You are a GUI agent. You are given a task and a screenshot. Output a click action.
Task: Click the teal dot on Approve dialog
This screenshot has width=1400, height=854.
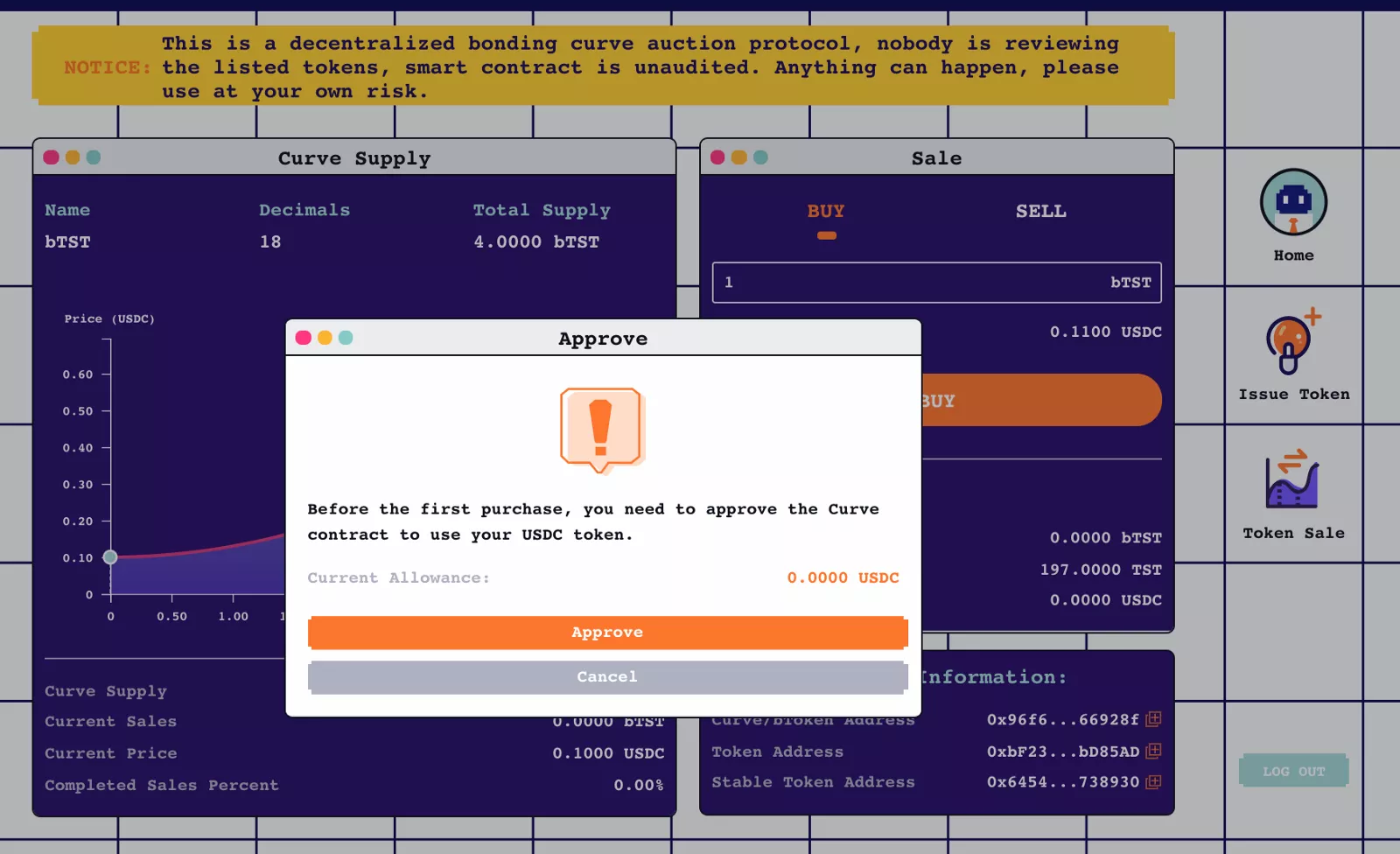coord(346,338)
